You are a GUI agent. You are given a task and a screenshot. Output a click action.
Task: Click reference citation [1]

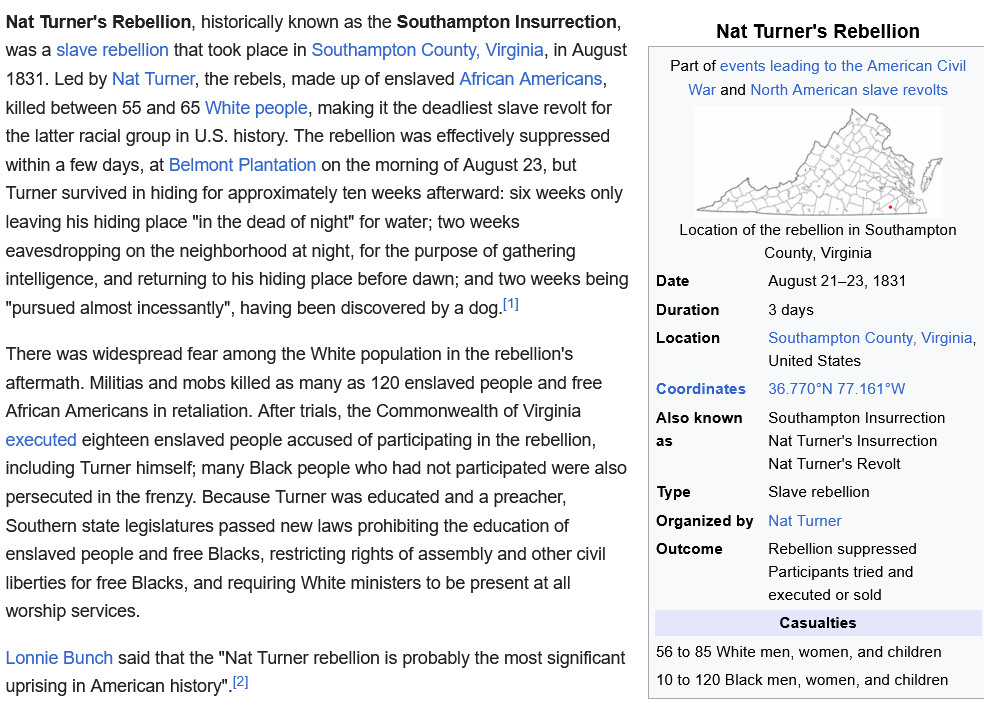(511, 302)
